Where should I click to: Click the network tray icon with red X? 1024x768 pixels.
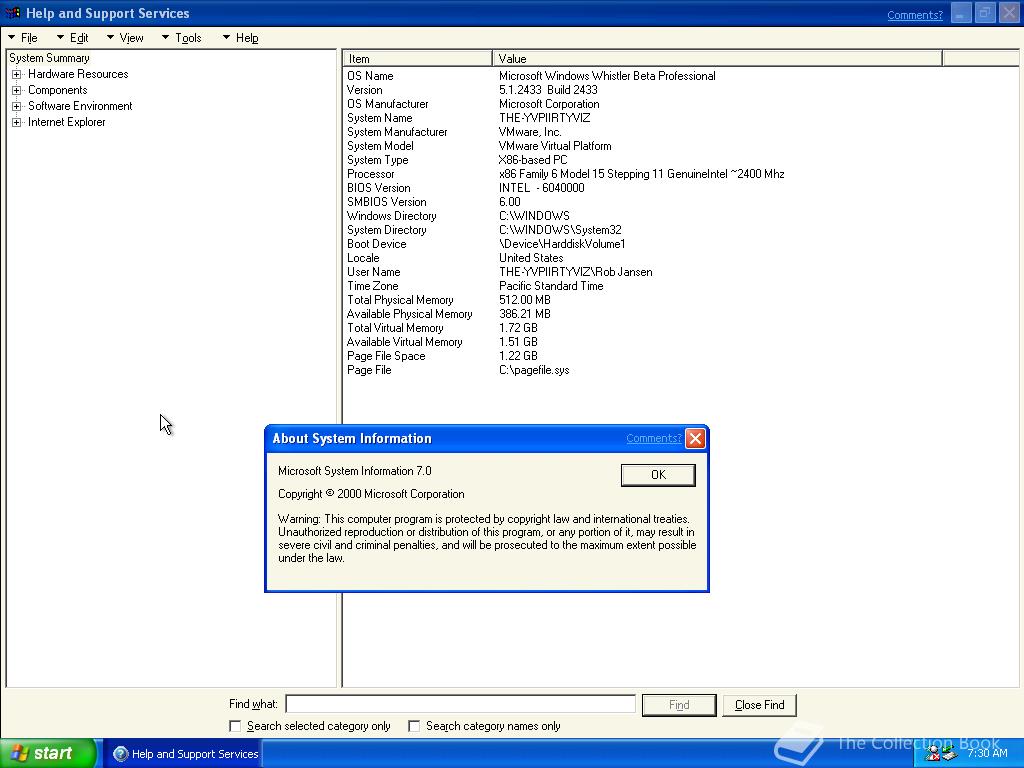click(932, 754)
